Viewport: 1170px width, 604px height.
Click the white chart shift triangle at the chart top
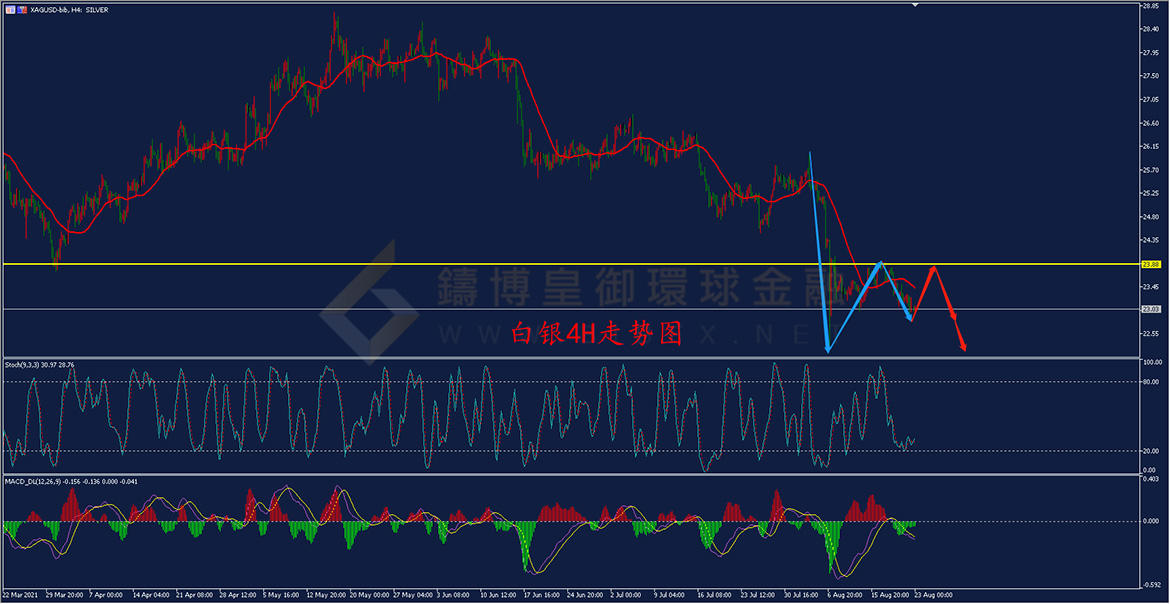click(x=917, y=5)
